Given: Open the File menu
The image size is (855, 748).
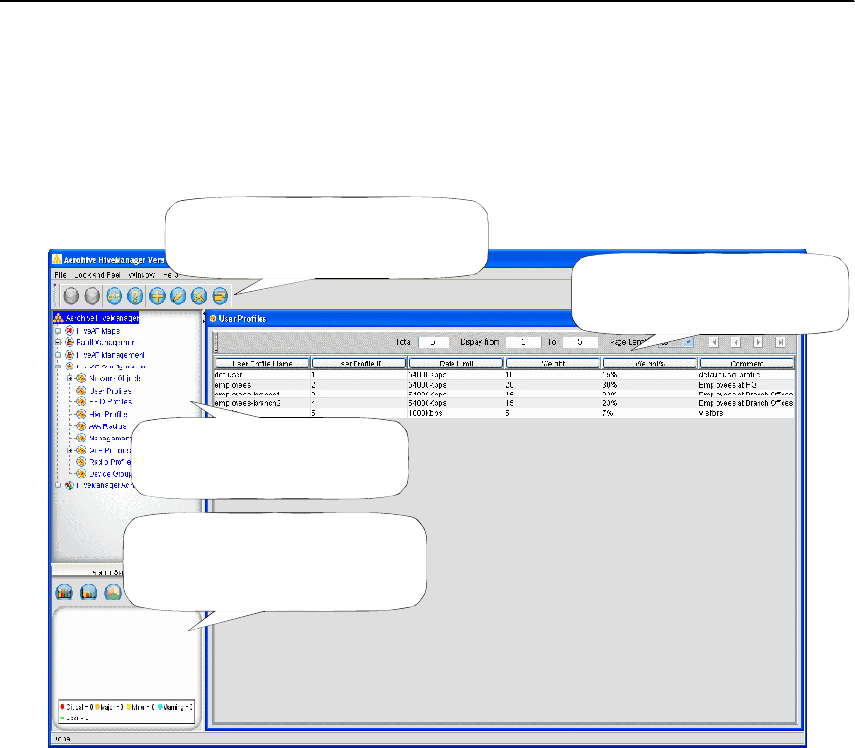Looking at the screenshot, I should coord(61,275).
